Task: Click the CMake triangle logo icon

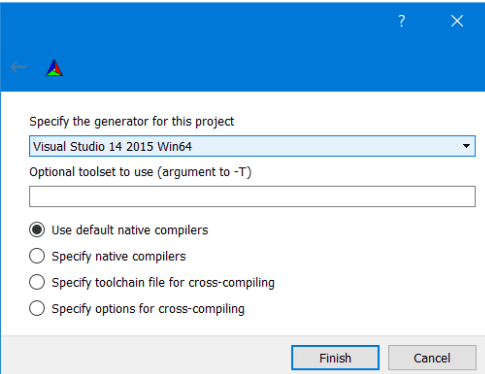Action: [54, 68]
